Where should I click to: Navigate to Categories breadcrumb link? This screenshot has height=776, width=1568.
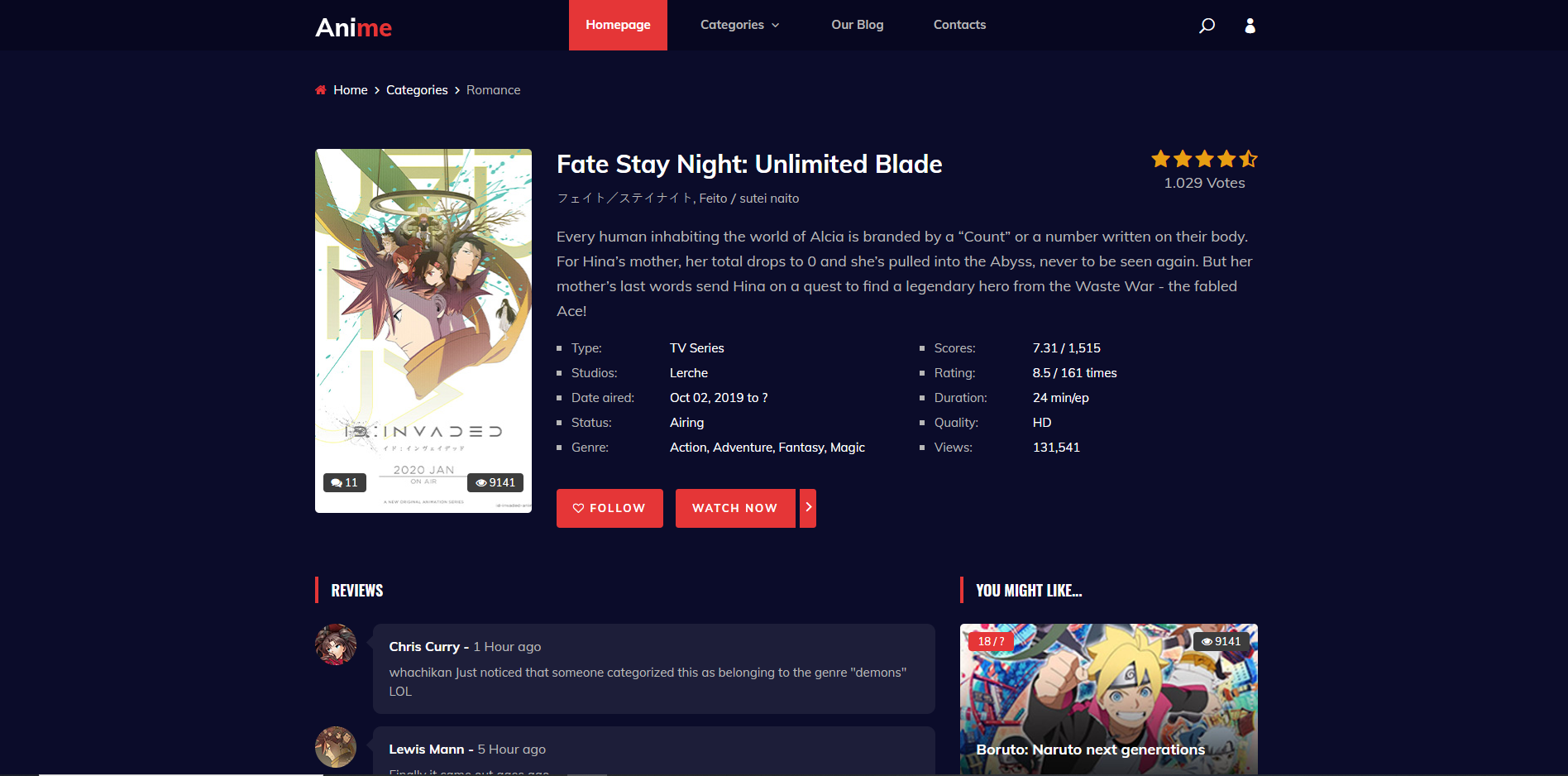[x=417, y=90]
